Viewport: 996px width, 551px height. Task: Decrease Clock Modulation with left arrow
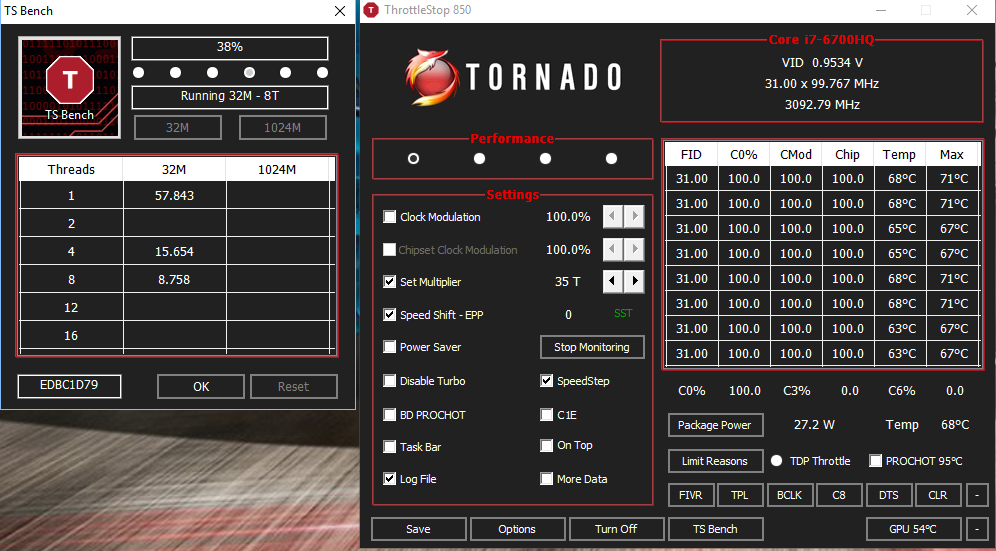612,217
